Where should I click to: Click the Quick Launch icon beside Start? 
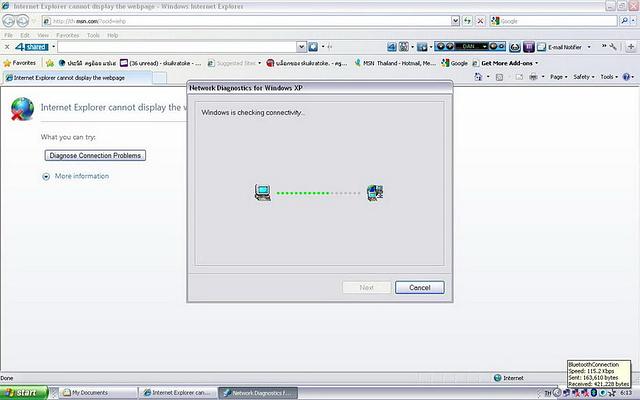click(x=54, y=393)
